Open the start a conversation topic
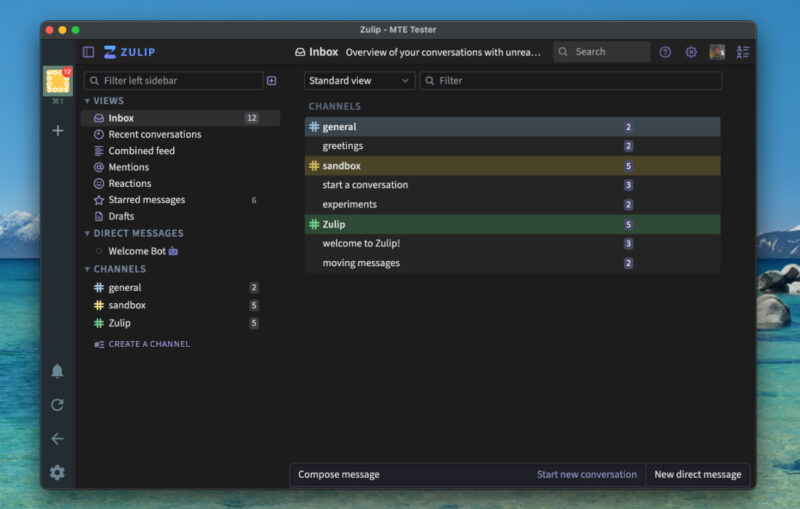This screenshot has height=509, width=800. point(365,185)
